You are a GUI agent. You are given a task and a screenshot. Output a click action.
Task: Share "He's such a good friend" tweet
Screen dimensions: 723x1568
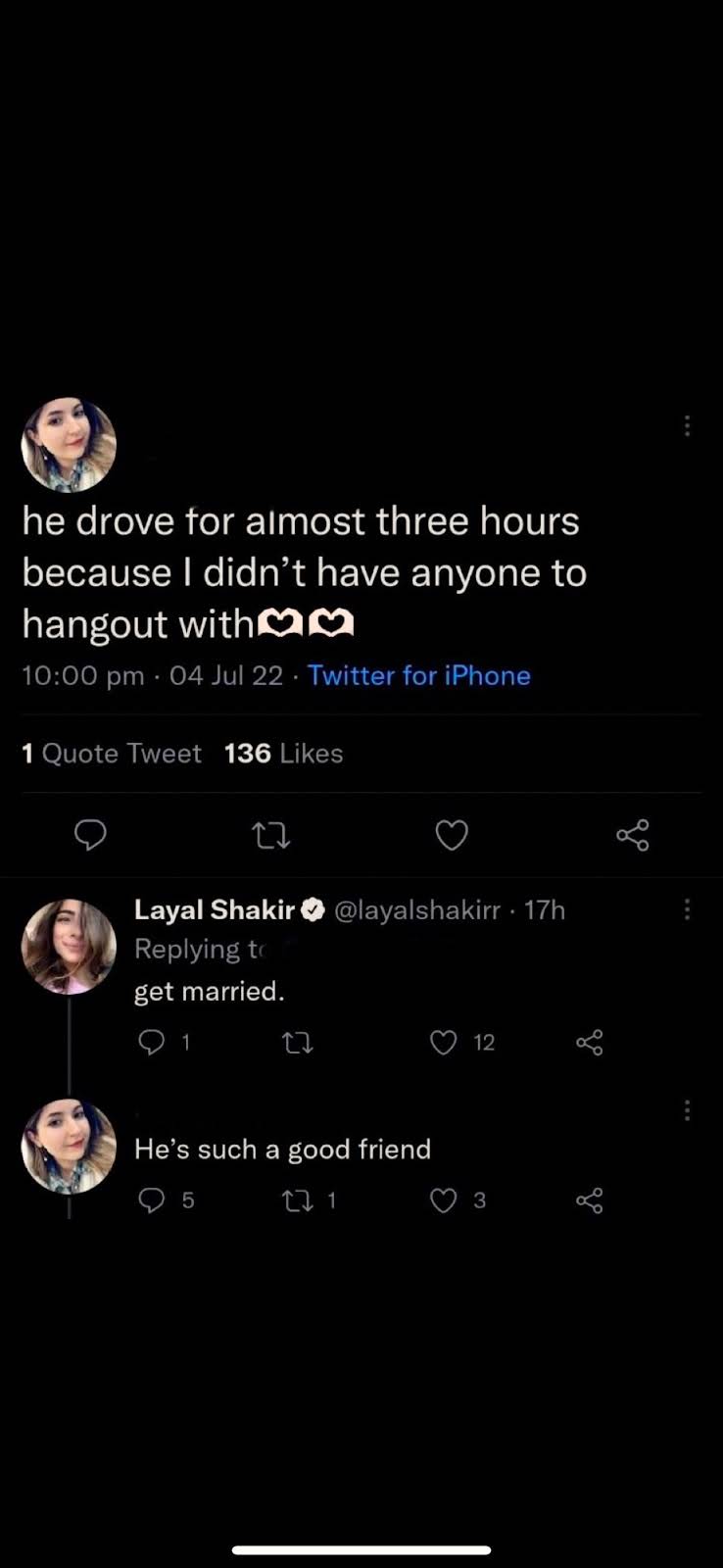click(590, 1200)
